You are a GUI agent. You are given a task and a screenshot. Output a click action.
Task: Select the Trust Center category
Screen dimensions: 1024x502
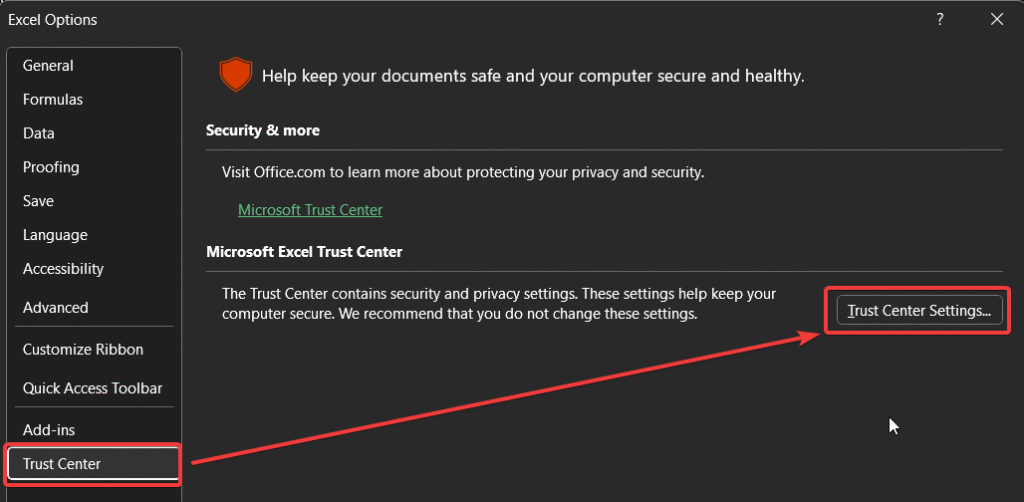(62, 464)
